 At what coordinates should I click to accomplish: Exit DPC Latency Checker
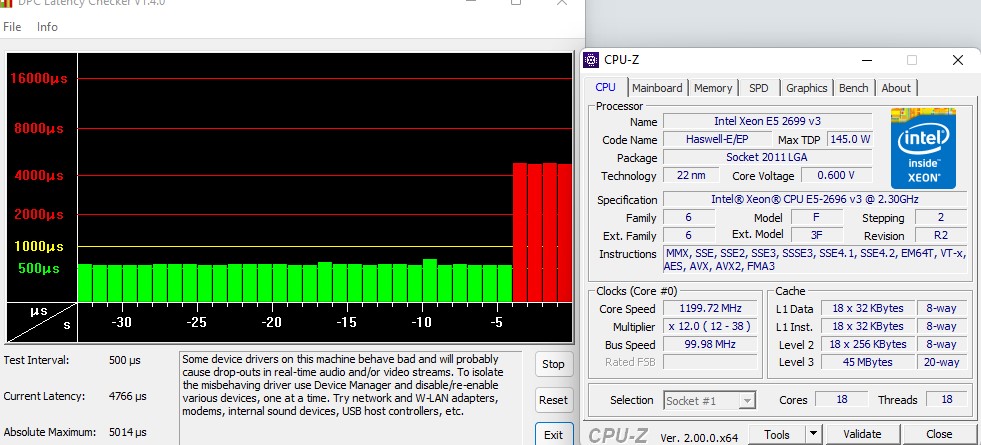click(x=553, y=435)
